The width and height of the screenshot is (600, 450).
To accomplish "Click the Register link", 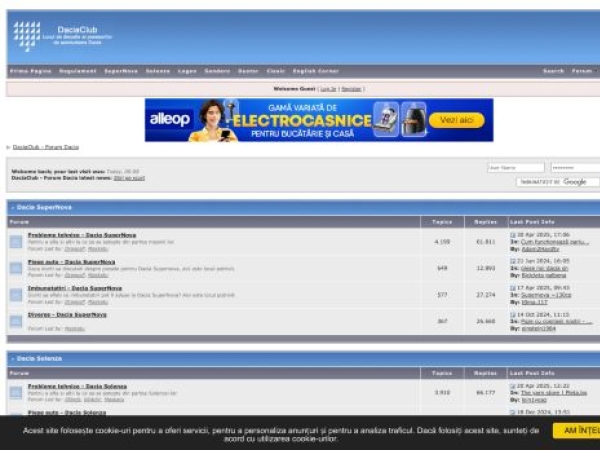I will click(x=351, y=89).
